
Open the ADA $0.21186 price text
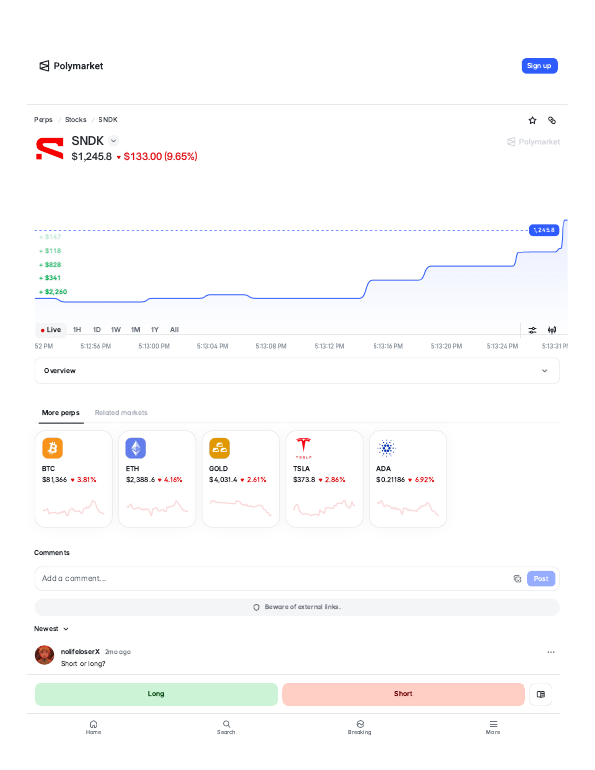[390, 480]
